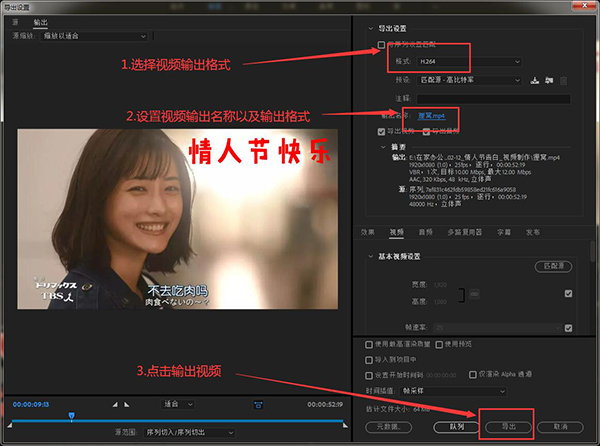Check 导入到项目中 checkbox

pos(369,360)
